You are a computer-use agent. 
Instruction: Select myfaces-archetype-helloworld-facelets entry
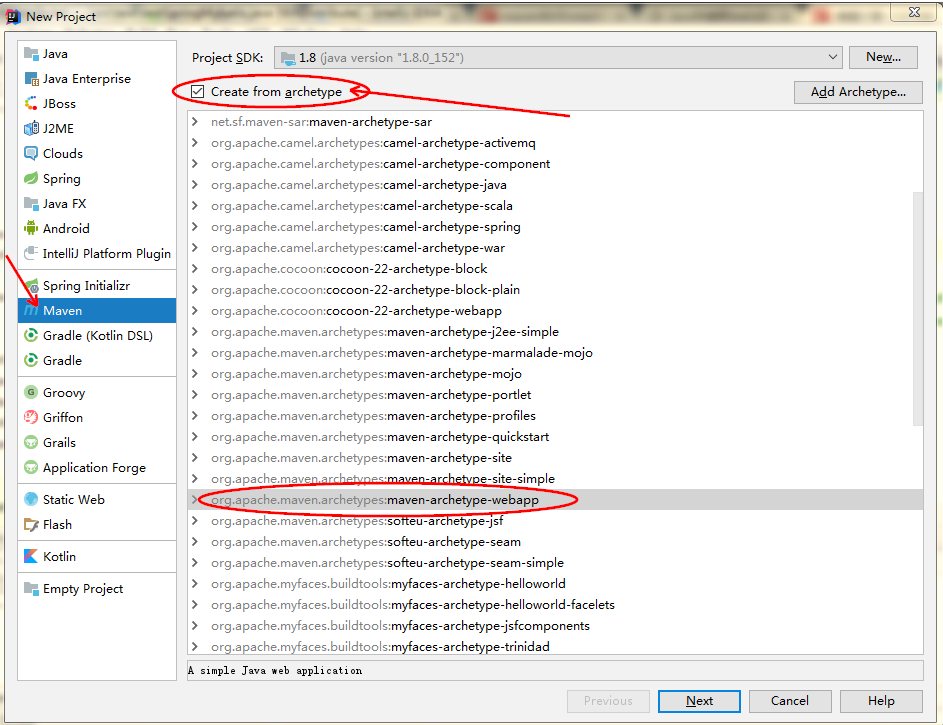coord(555,605)
